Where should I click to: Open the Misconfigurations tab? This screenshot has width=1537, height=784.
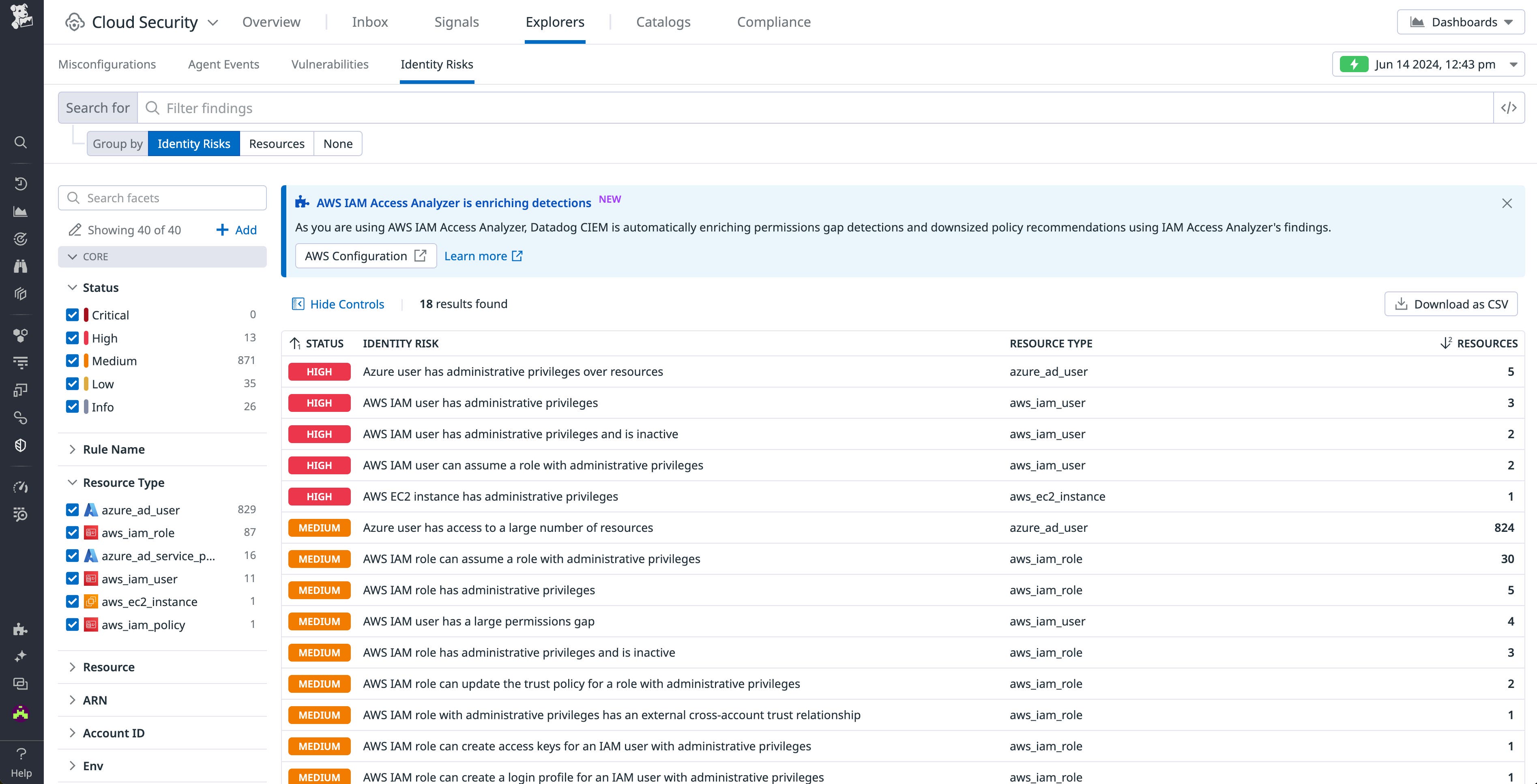coord(107,64)
